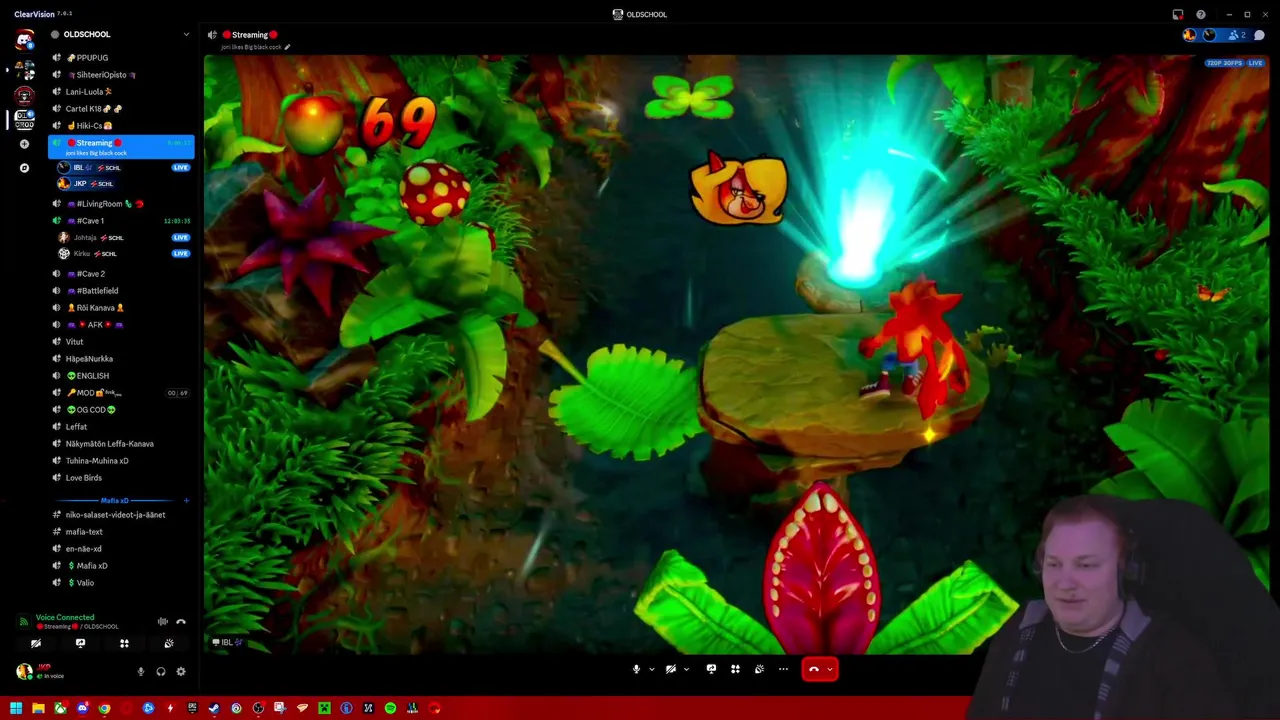Open more options ellipsis in stream bar

coord(783,669)
